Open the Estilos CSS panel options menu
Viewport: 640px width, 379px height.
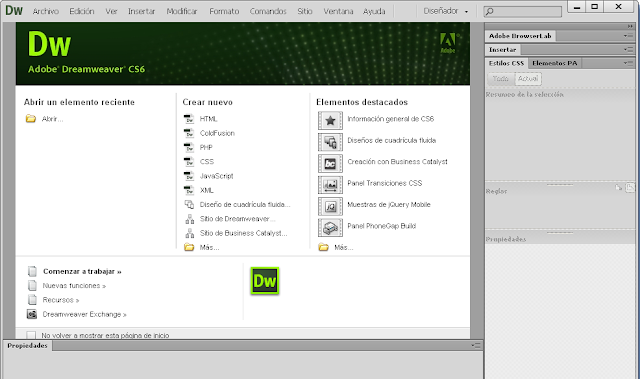click(x=628, y=63)
